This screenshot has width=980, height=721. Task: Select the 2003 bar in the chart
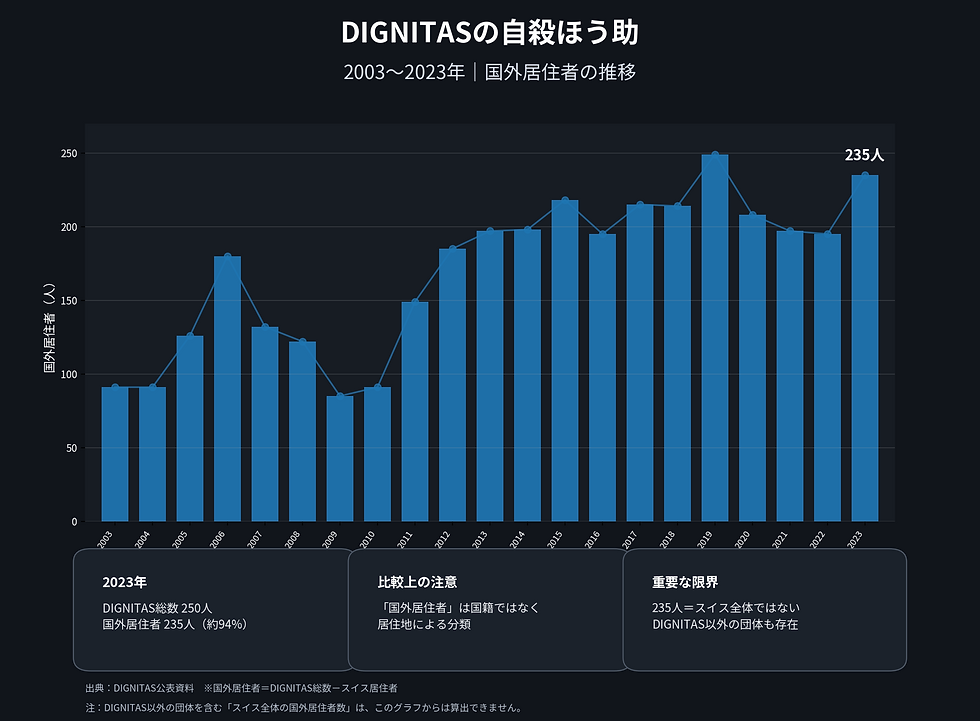pos(115,454)
